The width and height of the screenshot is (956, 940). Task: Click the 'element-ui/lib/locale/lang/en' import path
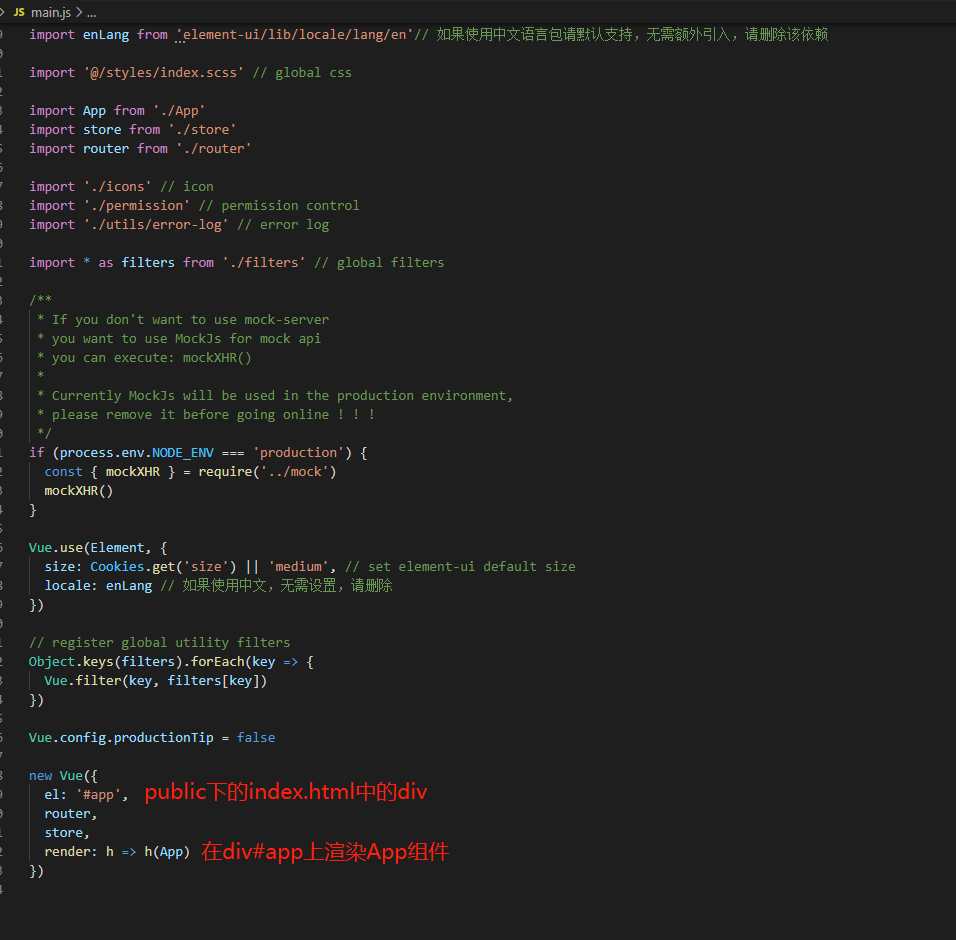[294, 35]
